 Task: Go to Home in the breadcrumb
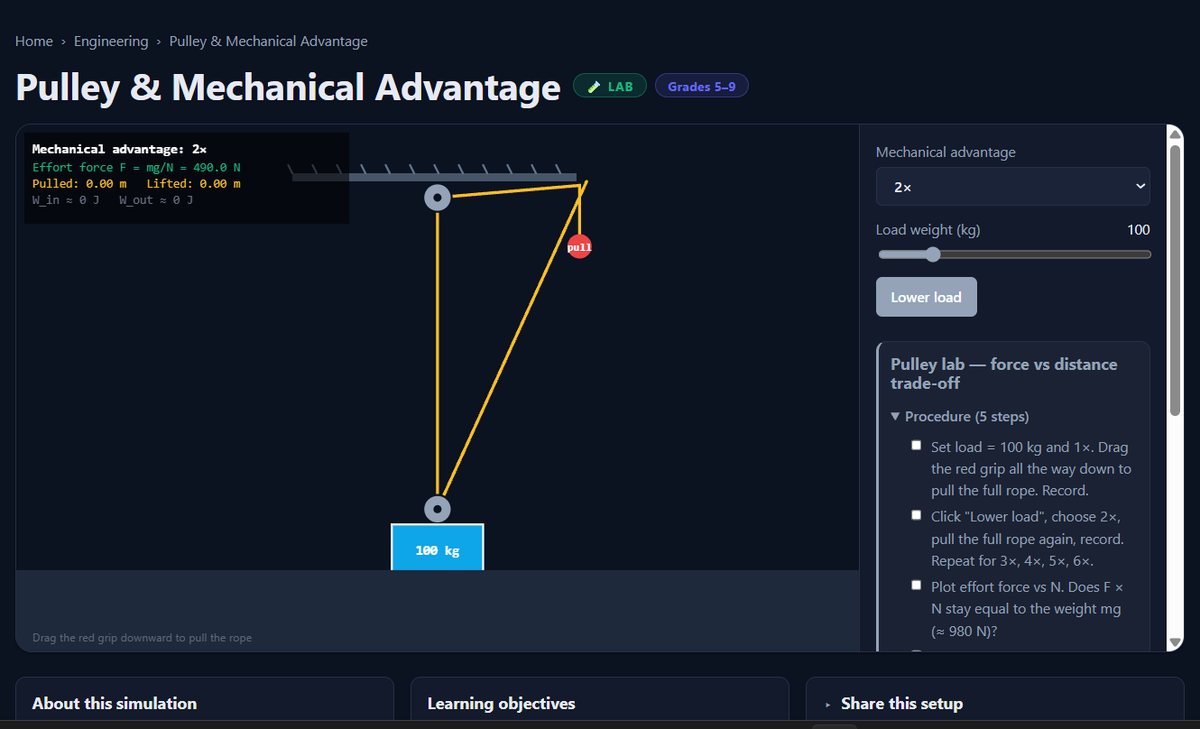(34, 41)
